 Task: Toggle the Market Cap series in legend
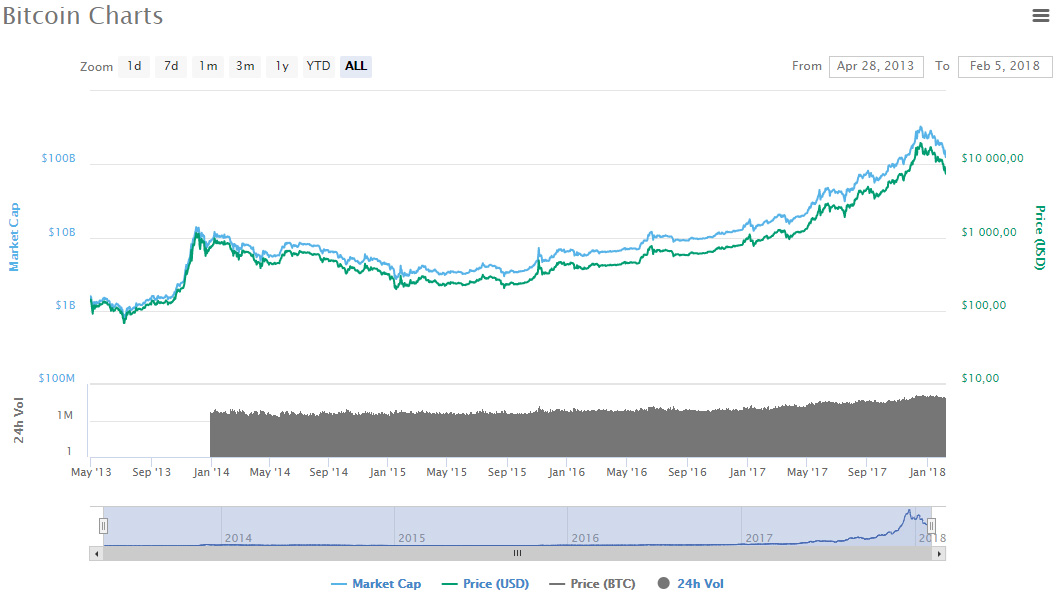point(376,584)
